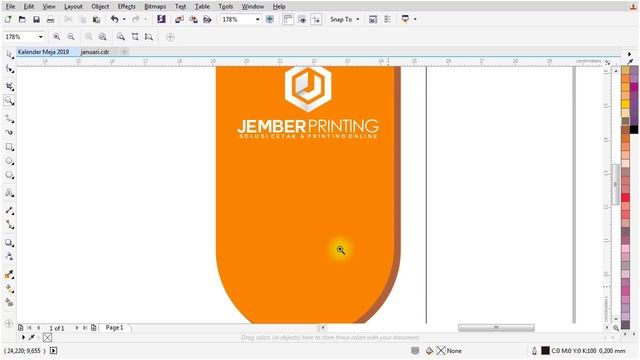The width and height of the screenshot is (640, 360).
Task: Switch to the januari.cdr document tab
Action: tap(95, 52)
